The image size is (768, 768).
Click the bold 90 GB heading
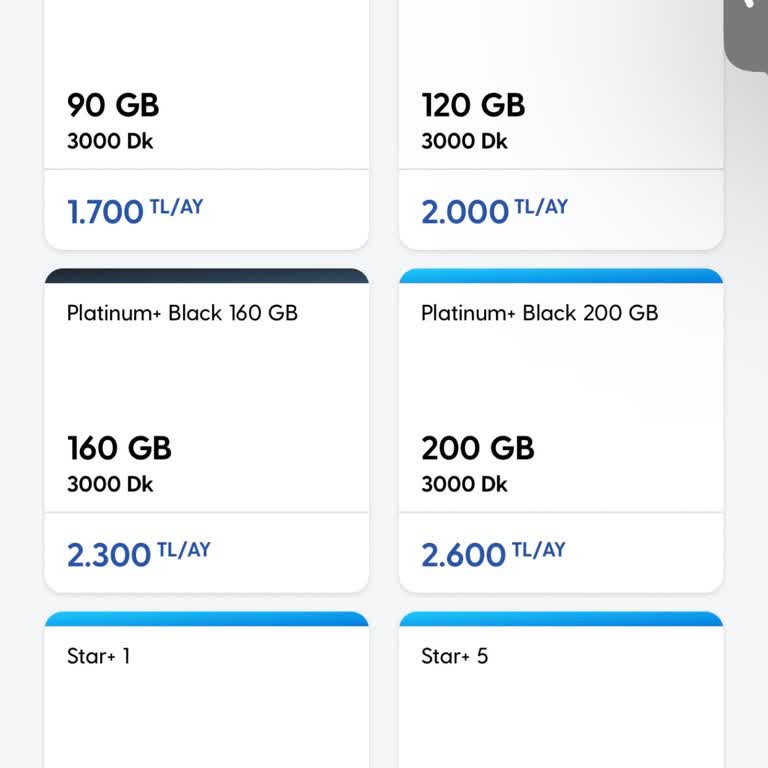point(113,105)
